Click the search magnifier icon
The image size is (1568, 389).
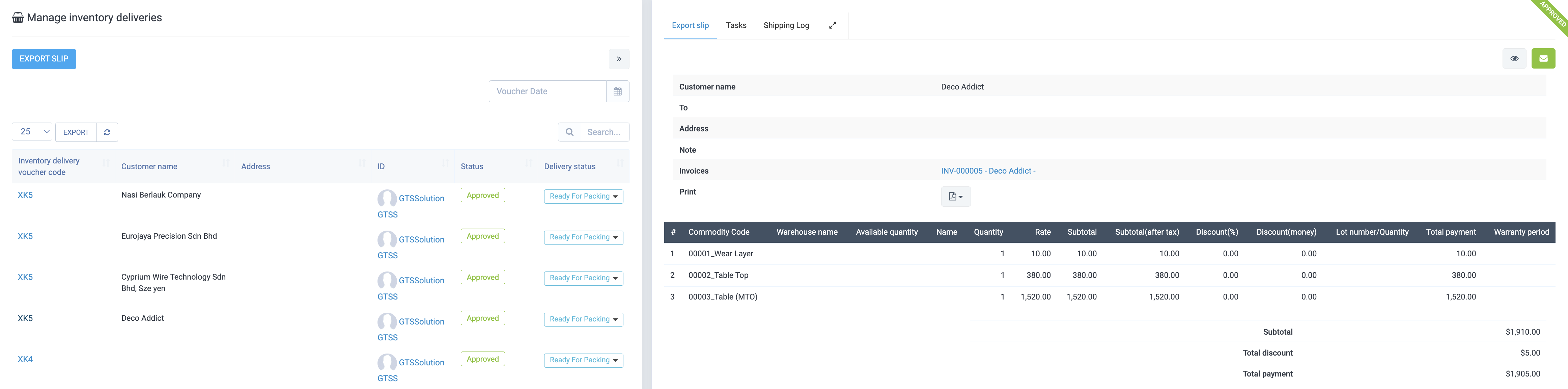click(x=569, y=132)
